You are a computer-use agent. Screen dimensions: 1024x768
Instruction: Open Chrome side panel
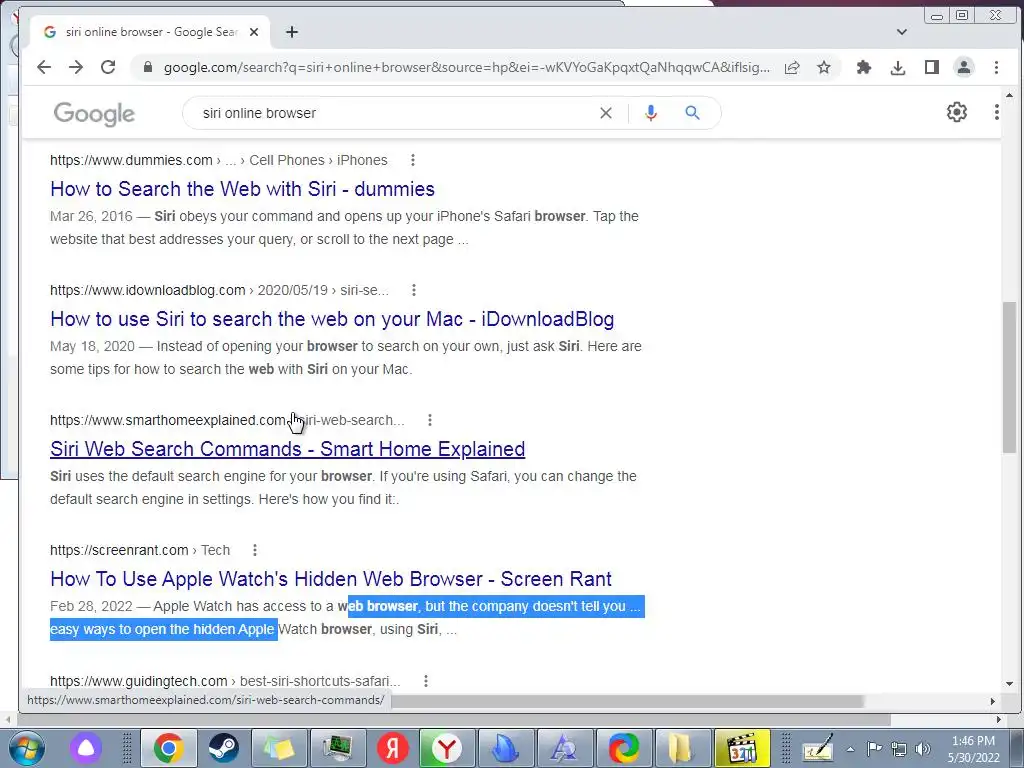[932, 67]
